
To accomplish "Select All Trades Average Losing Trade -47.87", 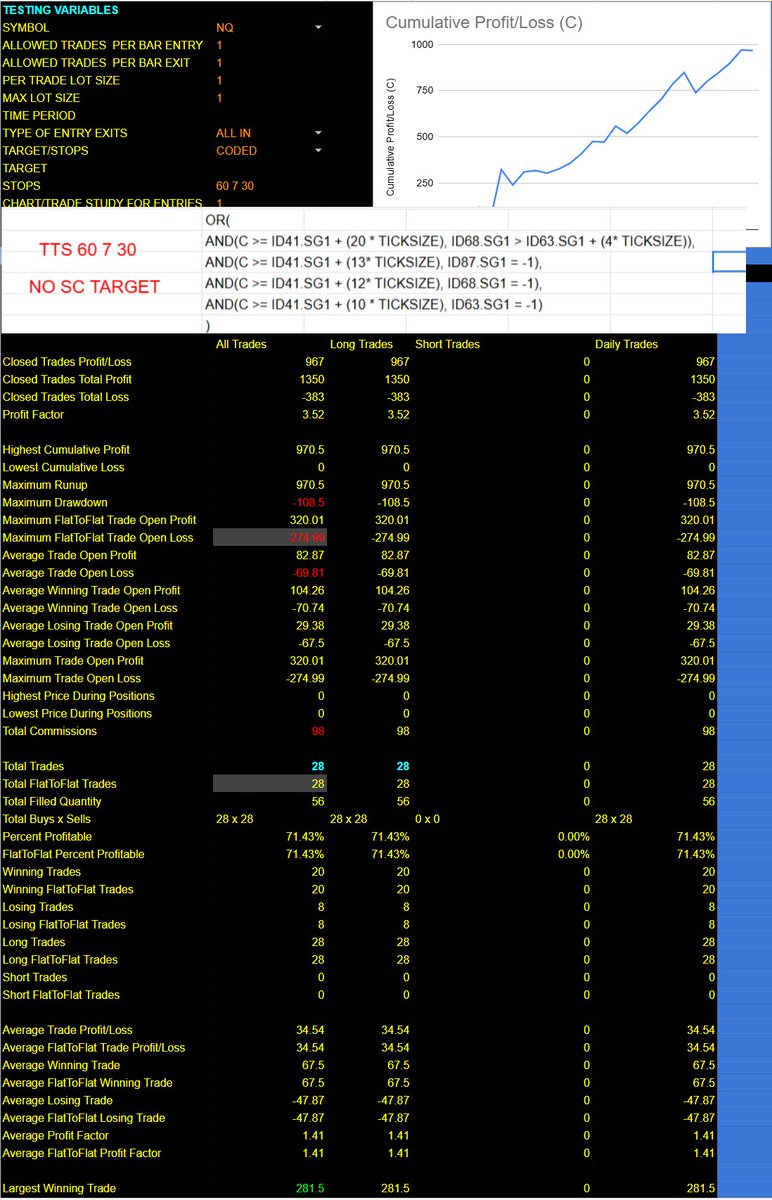I will [x=309, y=1100].
